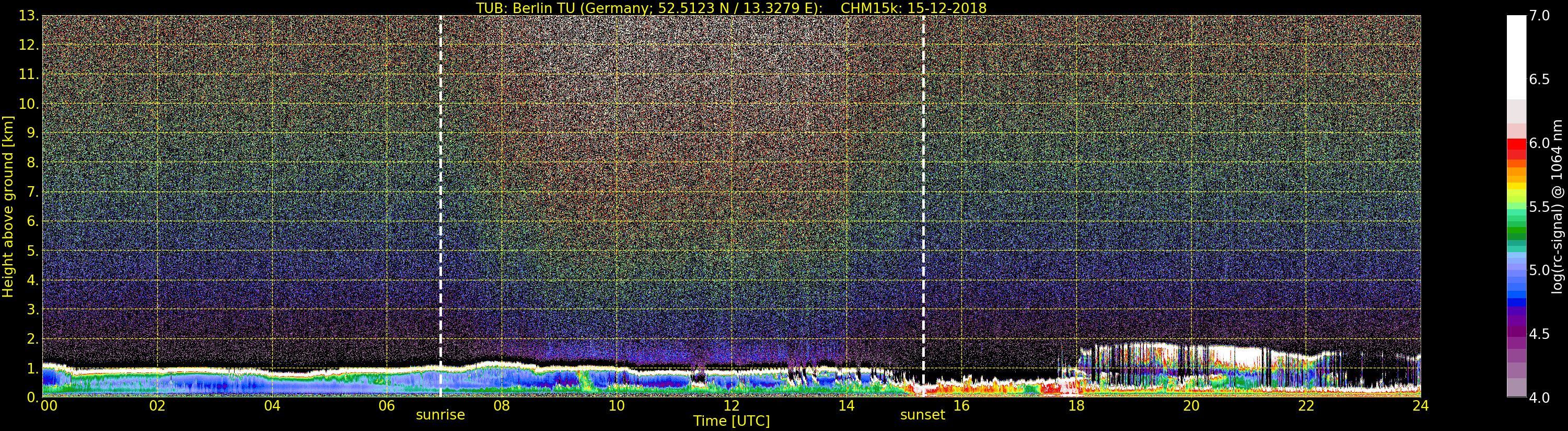The height and width of the screenshot is (431, 1568).
Task: Click the 'sunrise' label below the axis
Action: point(440,415)
